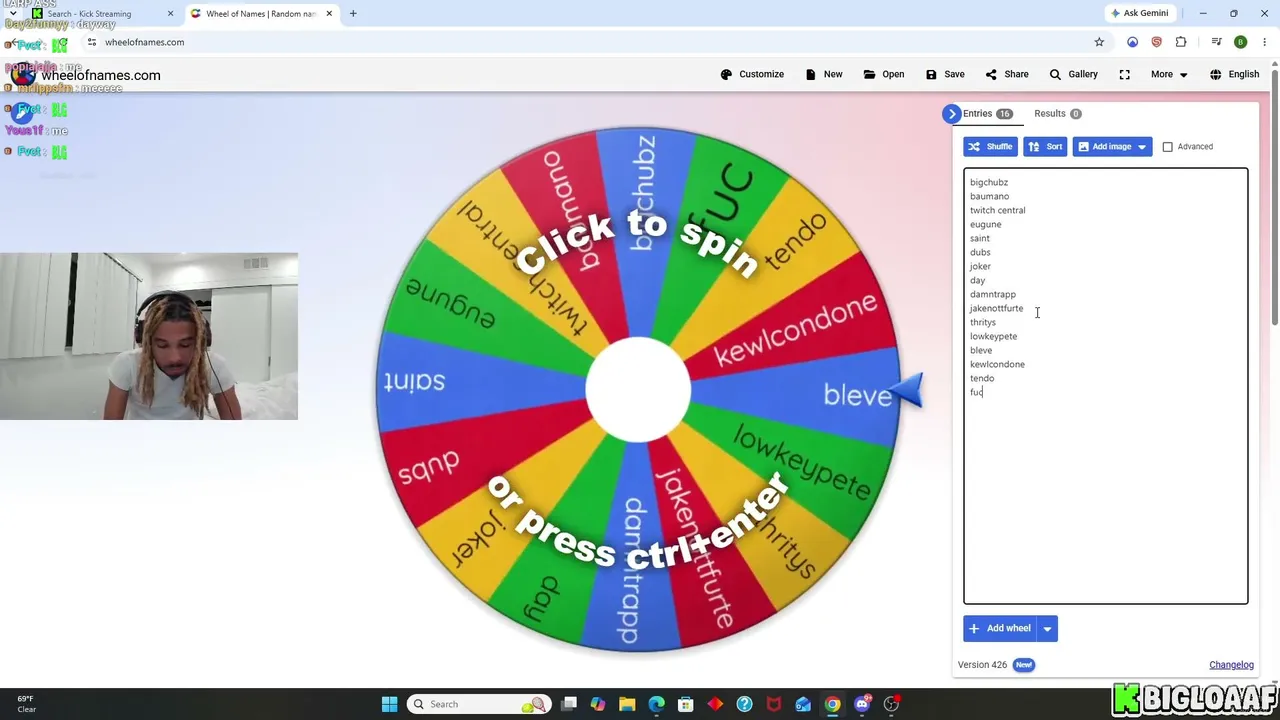Open the Windows Start menu
Viewport: 1280px width, 720px height.
(x=389, y=704)
